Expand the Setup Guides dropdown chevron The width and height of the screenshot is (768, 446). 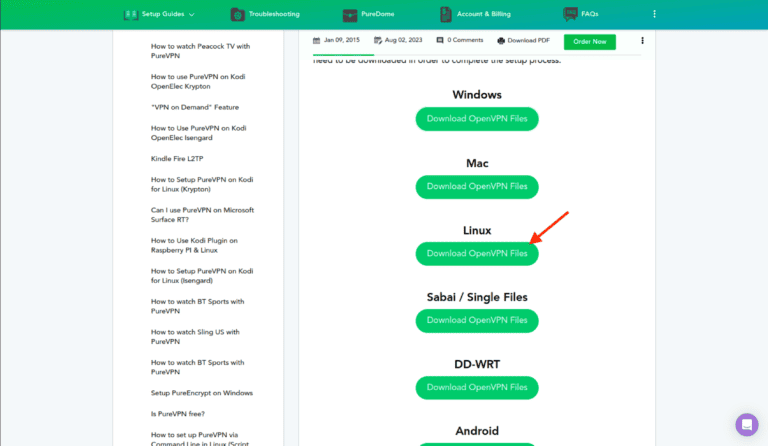coord(192,15)
